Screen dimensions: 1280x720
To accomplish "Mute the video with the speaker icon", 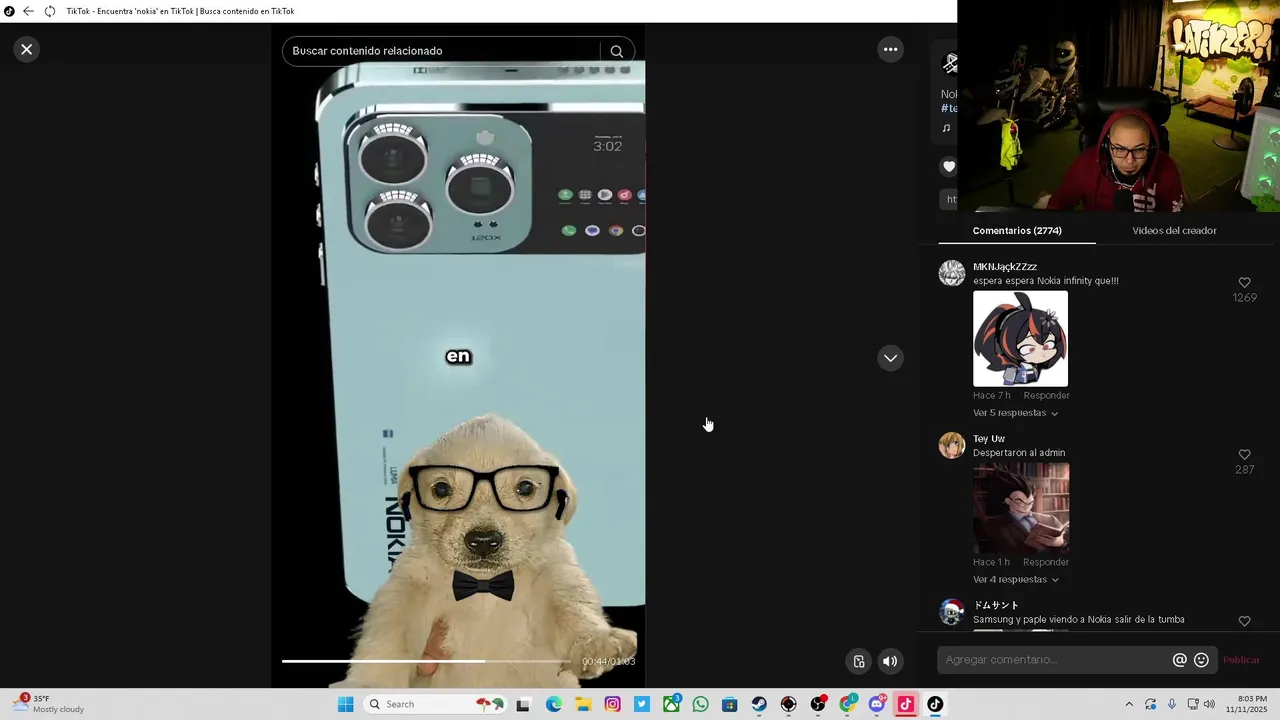I will pos(890,661).
